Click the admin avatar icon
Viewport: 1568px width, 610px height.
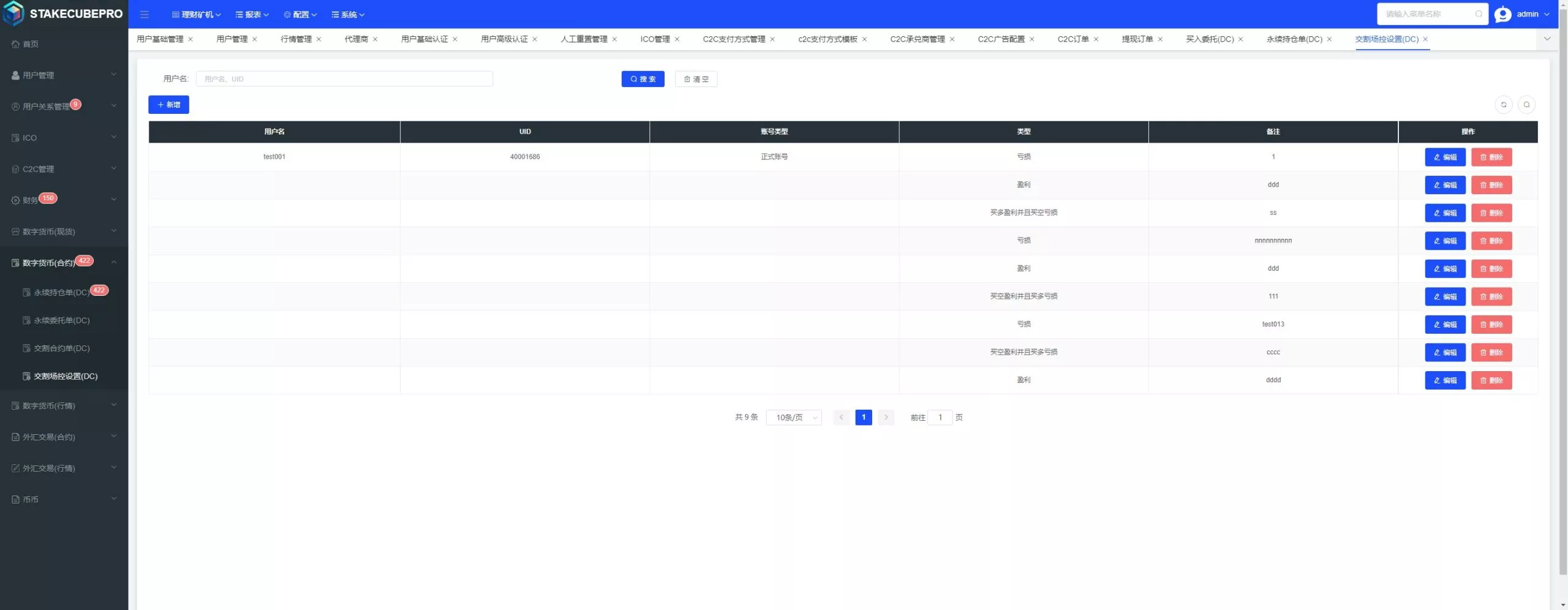pos(1502,14)
